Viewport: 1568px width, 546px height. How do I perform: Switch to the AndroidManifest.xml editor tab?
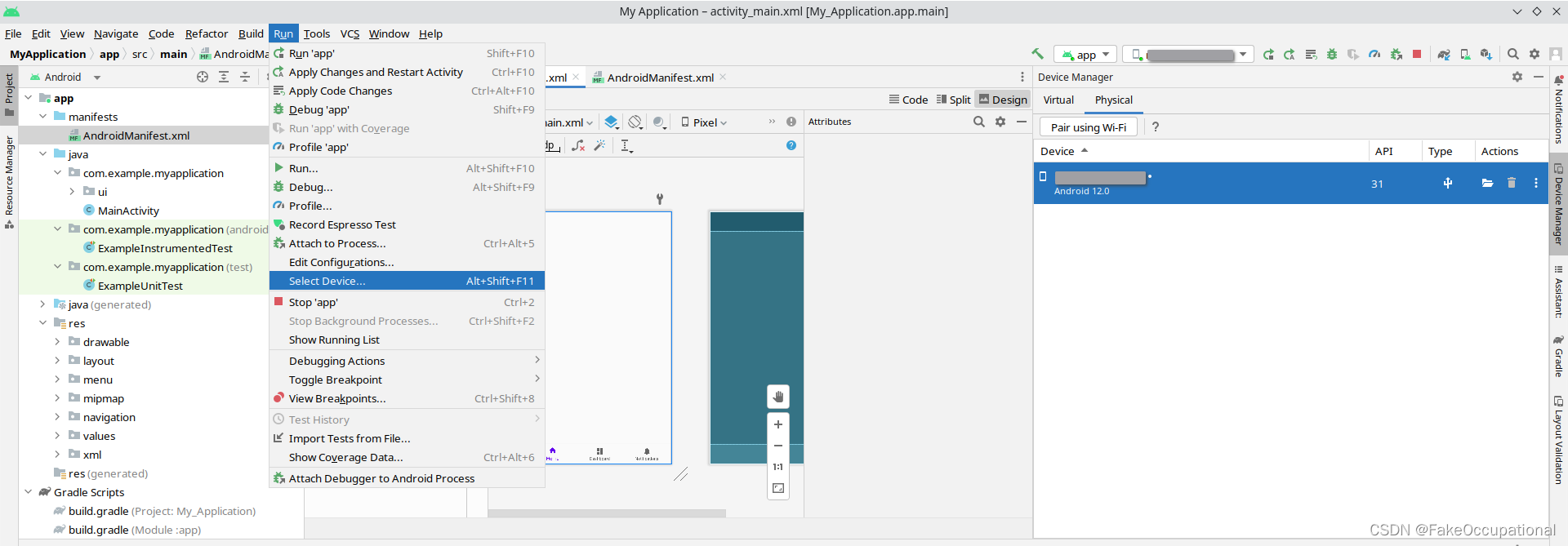(x=660, y=78)
